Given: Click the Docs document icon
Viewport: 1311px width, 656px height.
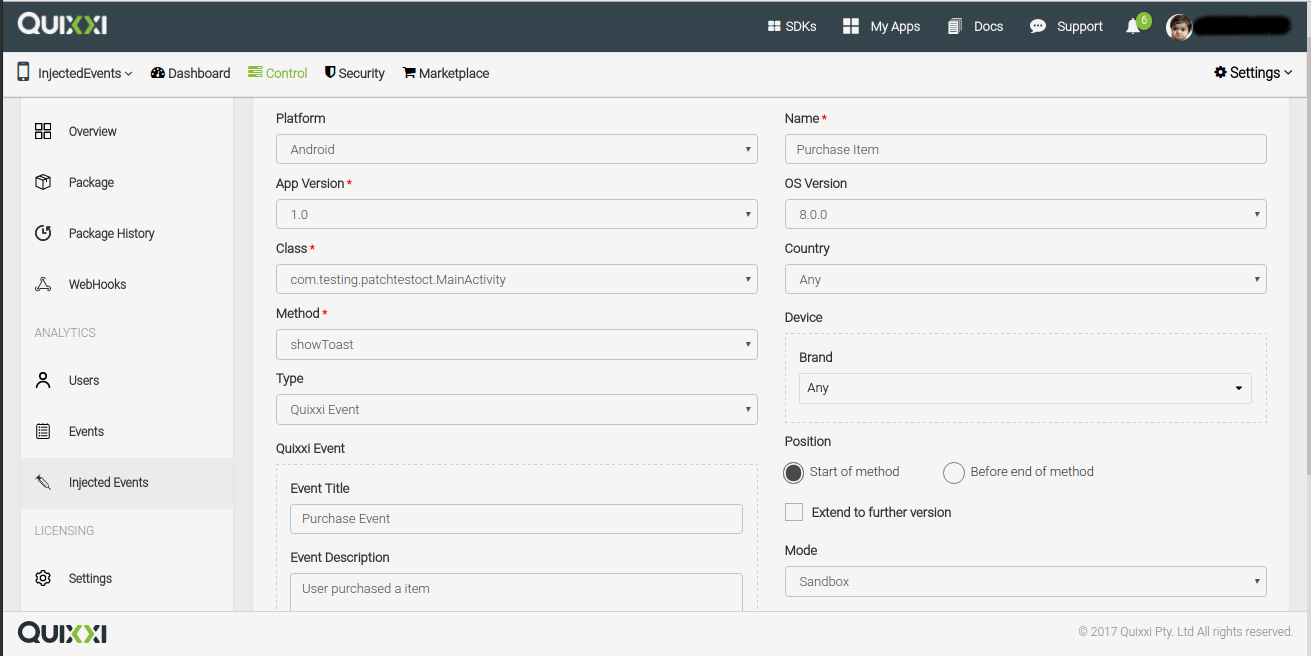Looking at the screenshot, I should [955, 27].
